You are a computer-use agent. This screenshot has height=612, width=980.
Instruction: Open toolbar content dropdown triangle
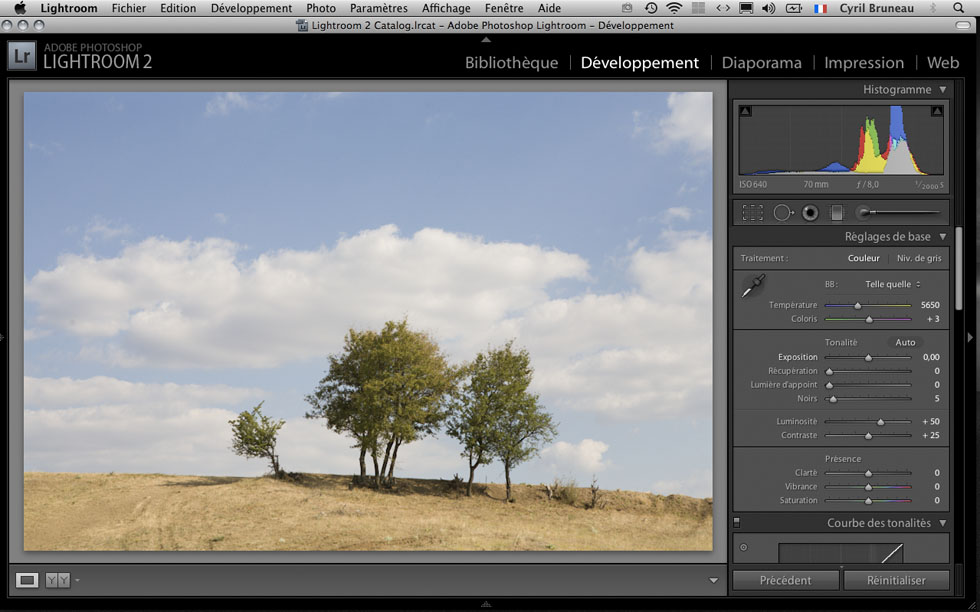(x=713, y=580)
